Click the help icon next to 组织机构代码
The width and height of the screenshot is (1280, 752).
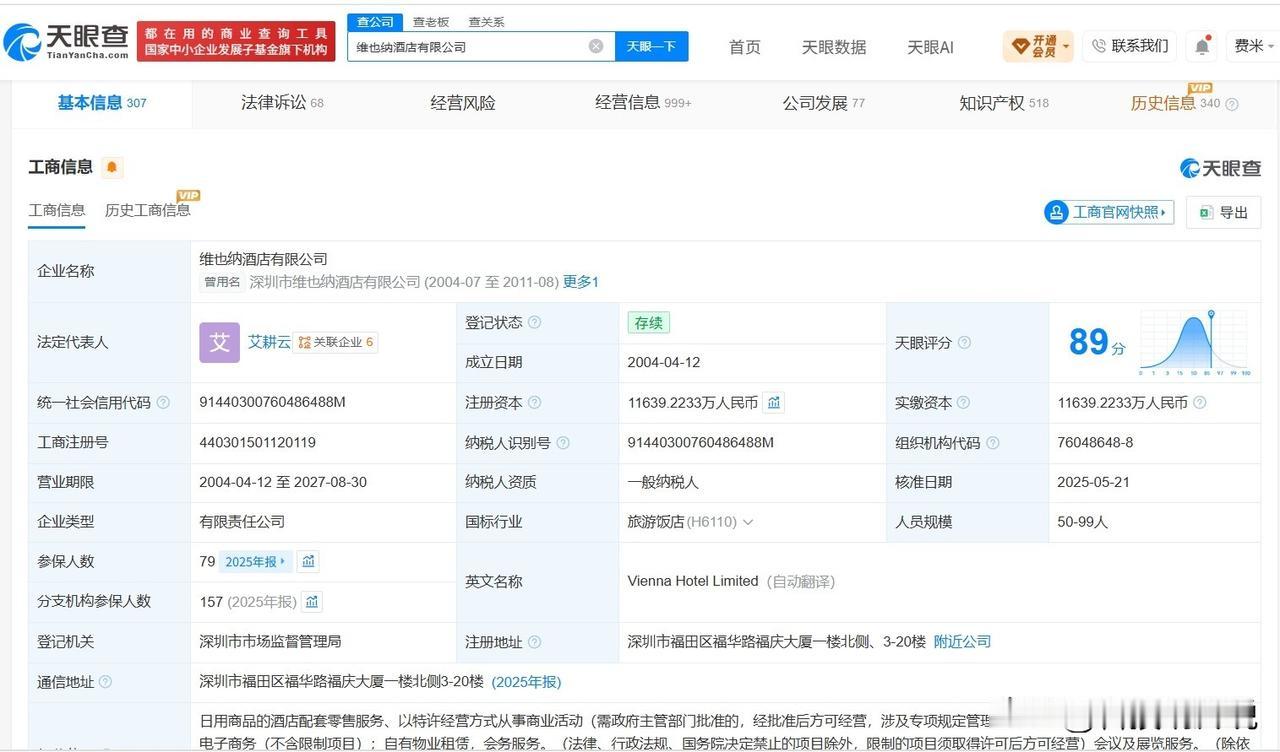992,442
